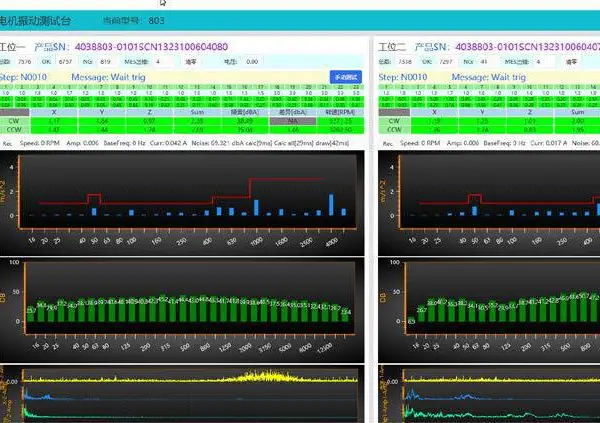Click the X column header in station one table
600x423 pixels.
[x=54, y=112]
